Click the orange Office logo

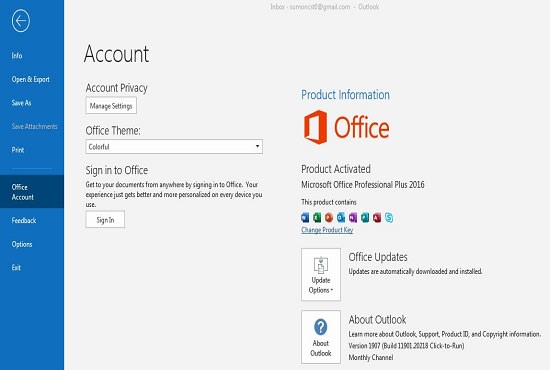pos(346,127)
